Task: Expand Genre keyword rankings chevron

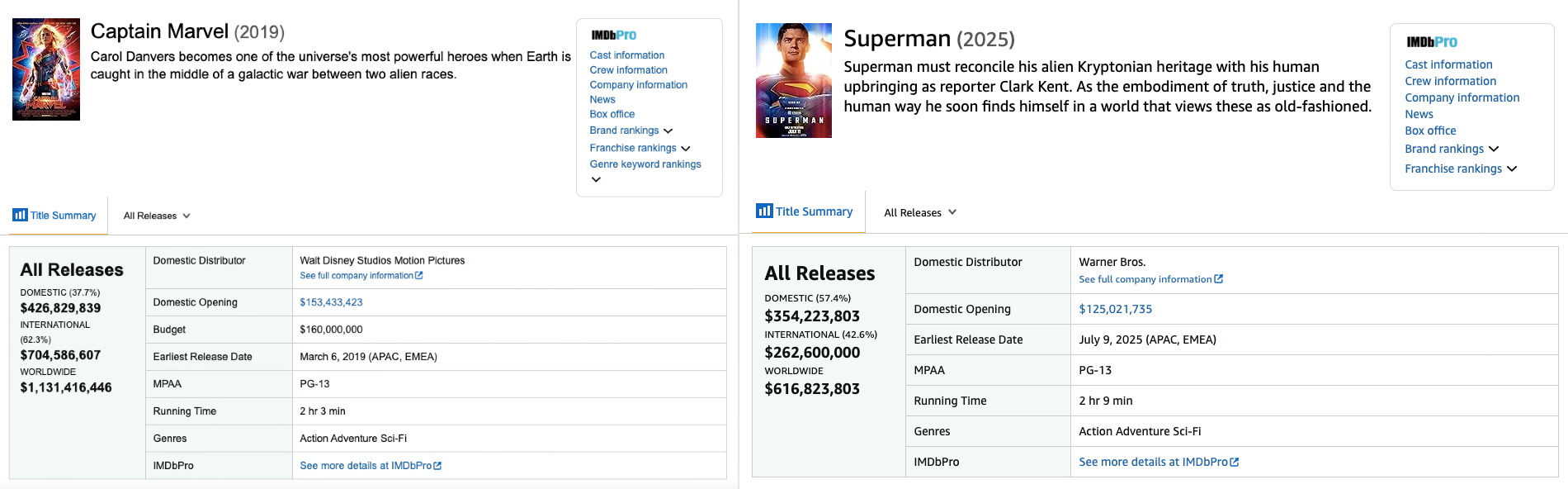Action: click(x=596, y=179)
